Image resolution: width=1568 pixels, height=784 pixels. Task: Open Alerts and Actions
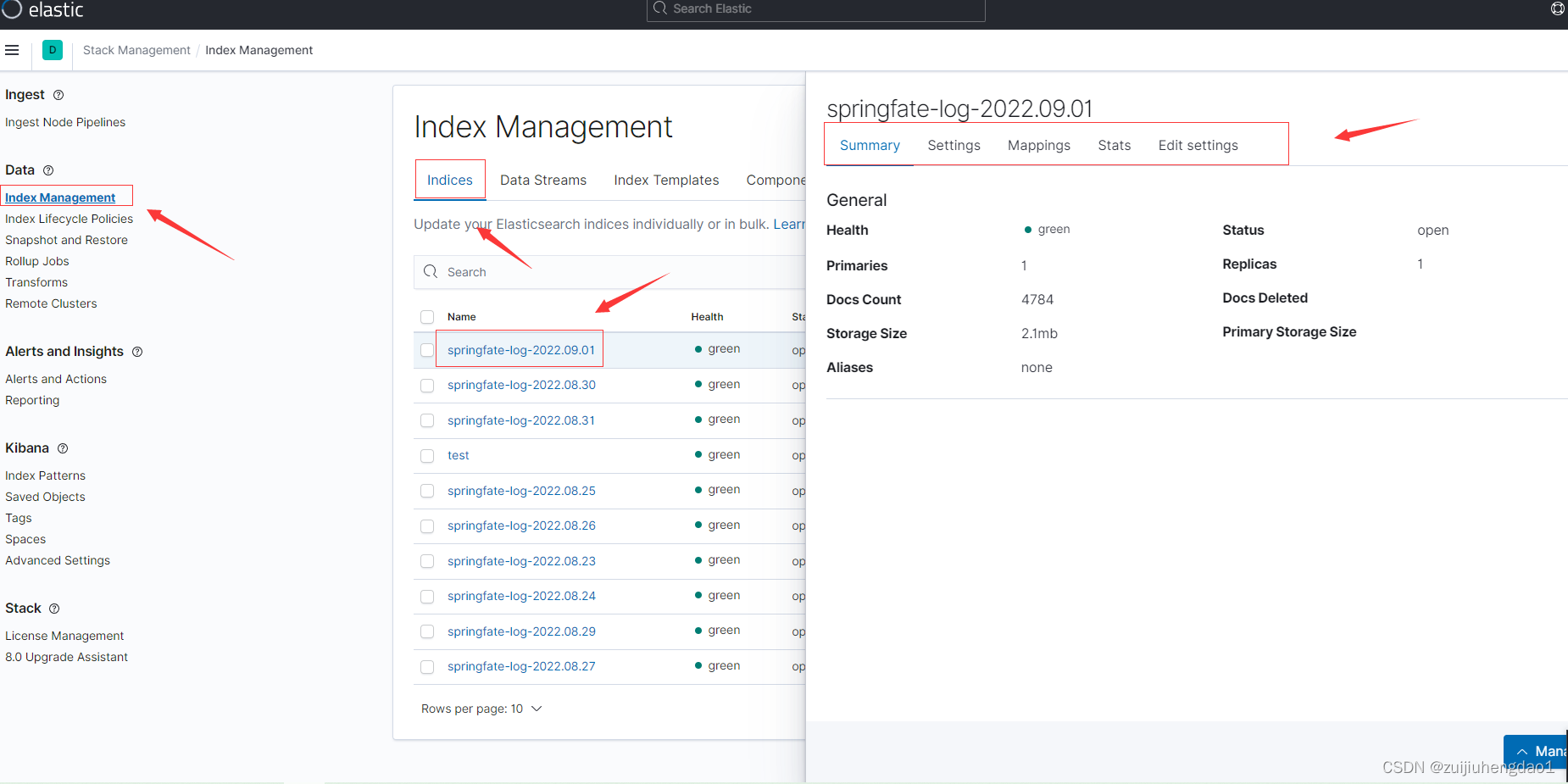click(x=56, y=379)
